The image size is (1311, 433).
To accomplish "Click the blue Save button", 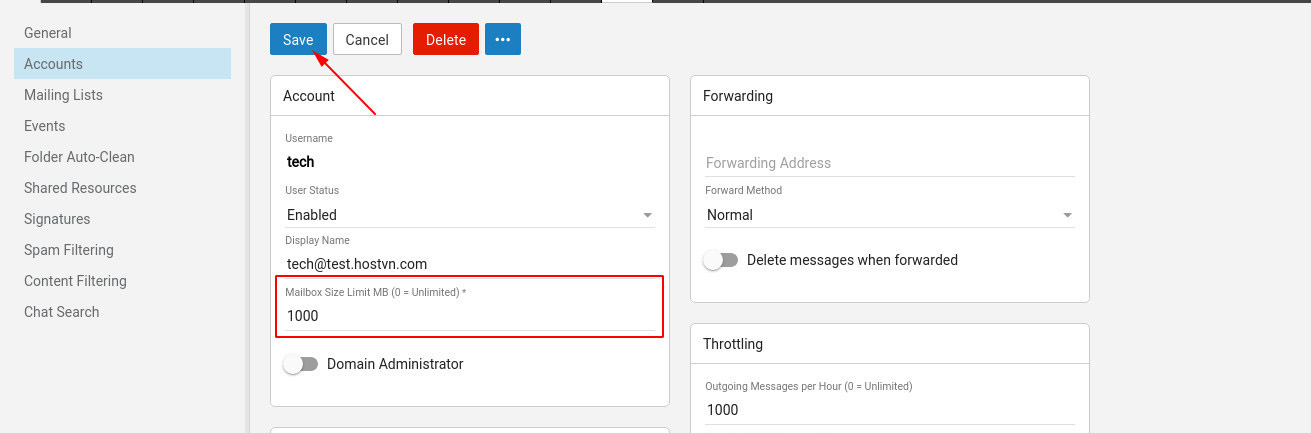I will tap(298, 40).
